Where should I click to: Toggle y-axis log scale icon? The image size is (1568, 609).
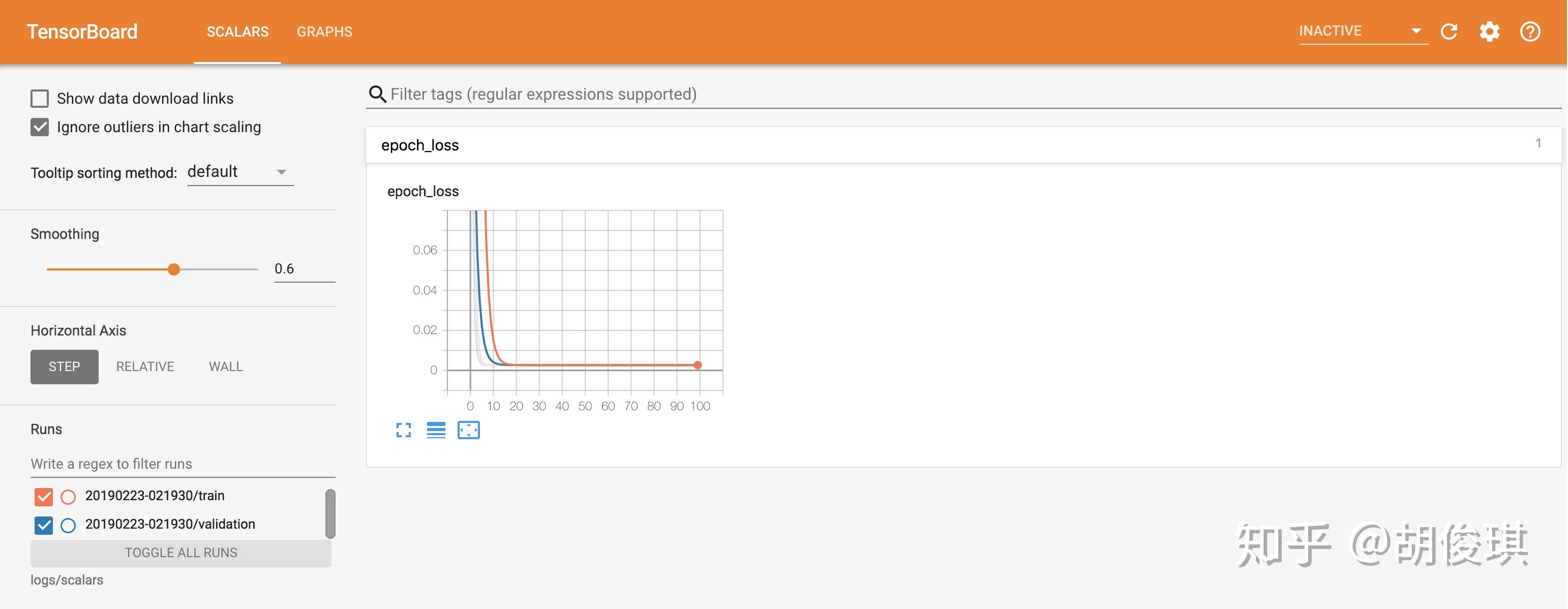click(436, 430)
